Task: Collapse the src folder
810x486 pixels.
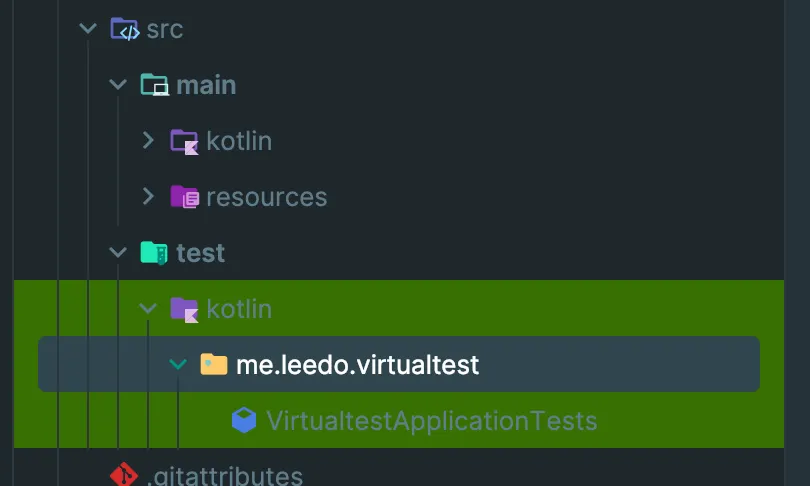Action: pos(88,29)
